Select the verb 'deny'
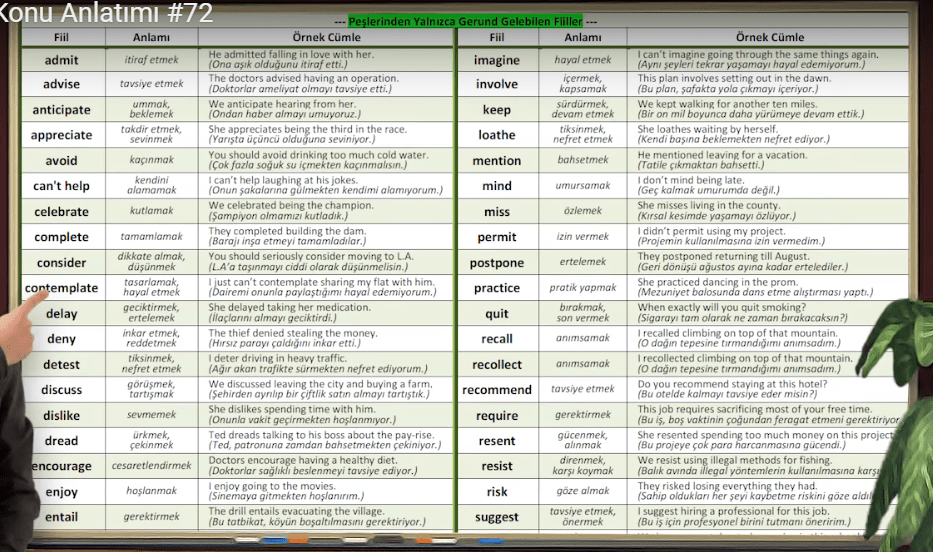The width and height of the screenshot is (933, 552). pos(61,339)
